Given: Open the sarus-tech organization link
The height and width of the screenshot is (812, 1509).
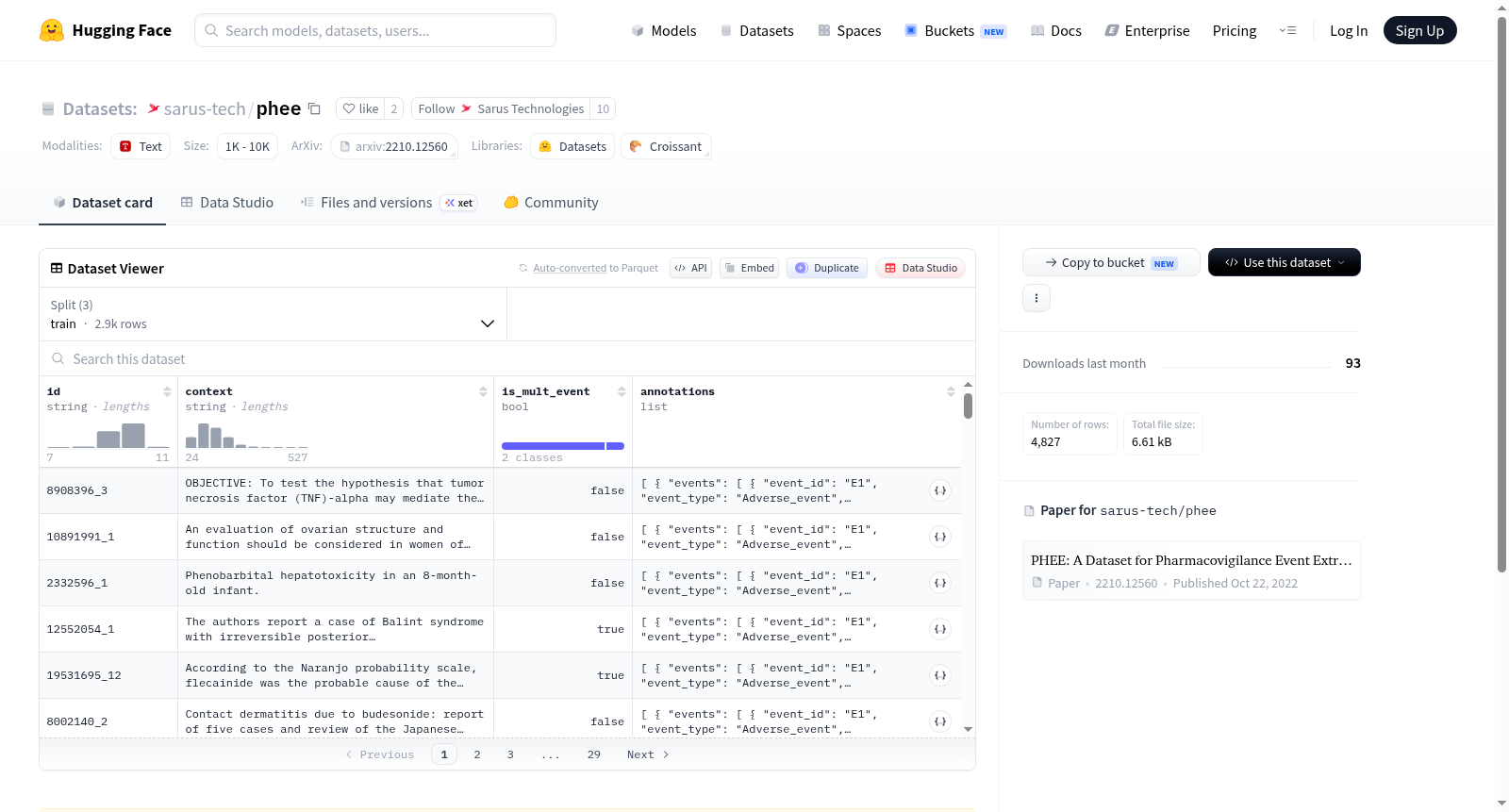Looking at the screenshot, I should click(204, 109).
